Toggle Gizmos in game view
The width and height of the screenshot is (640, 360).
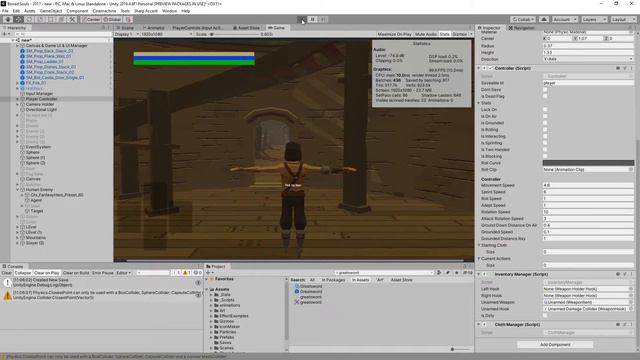point(460,34)
